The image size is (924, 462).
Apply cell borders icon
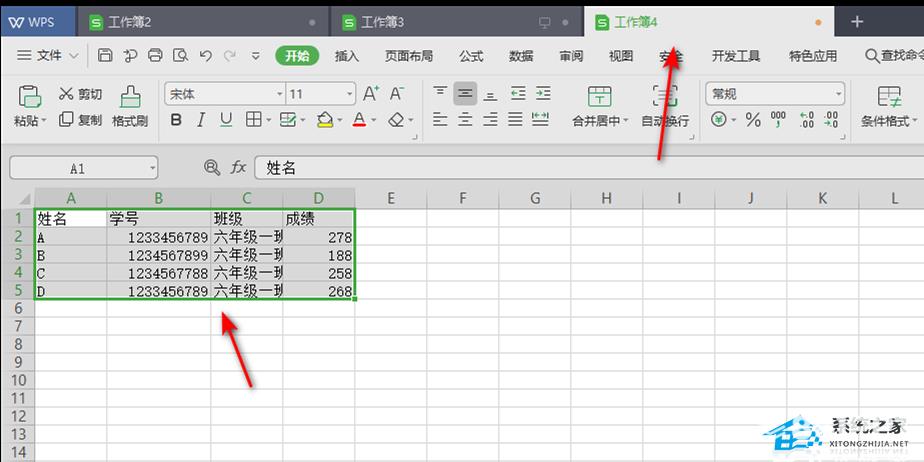pyautogui.click(x=253, y=120)
